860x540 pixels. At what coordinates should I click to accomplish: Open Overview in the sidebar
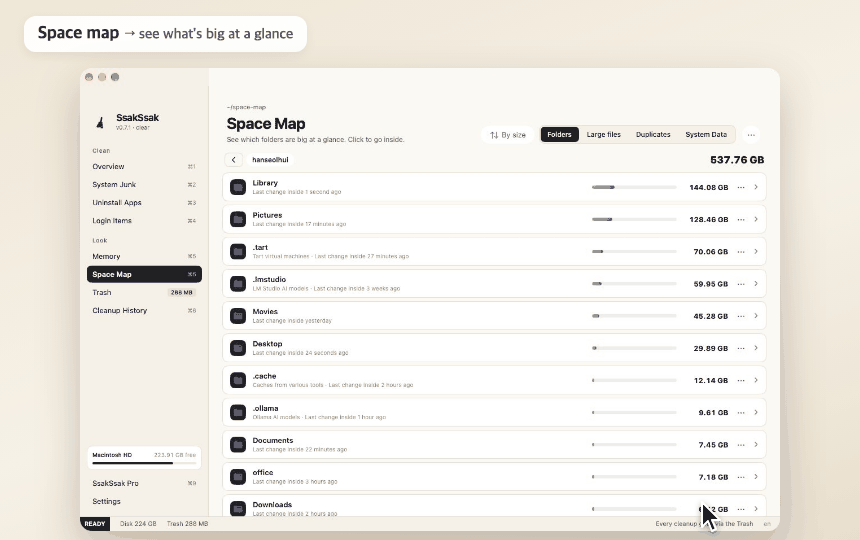(x=144, y=167)
